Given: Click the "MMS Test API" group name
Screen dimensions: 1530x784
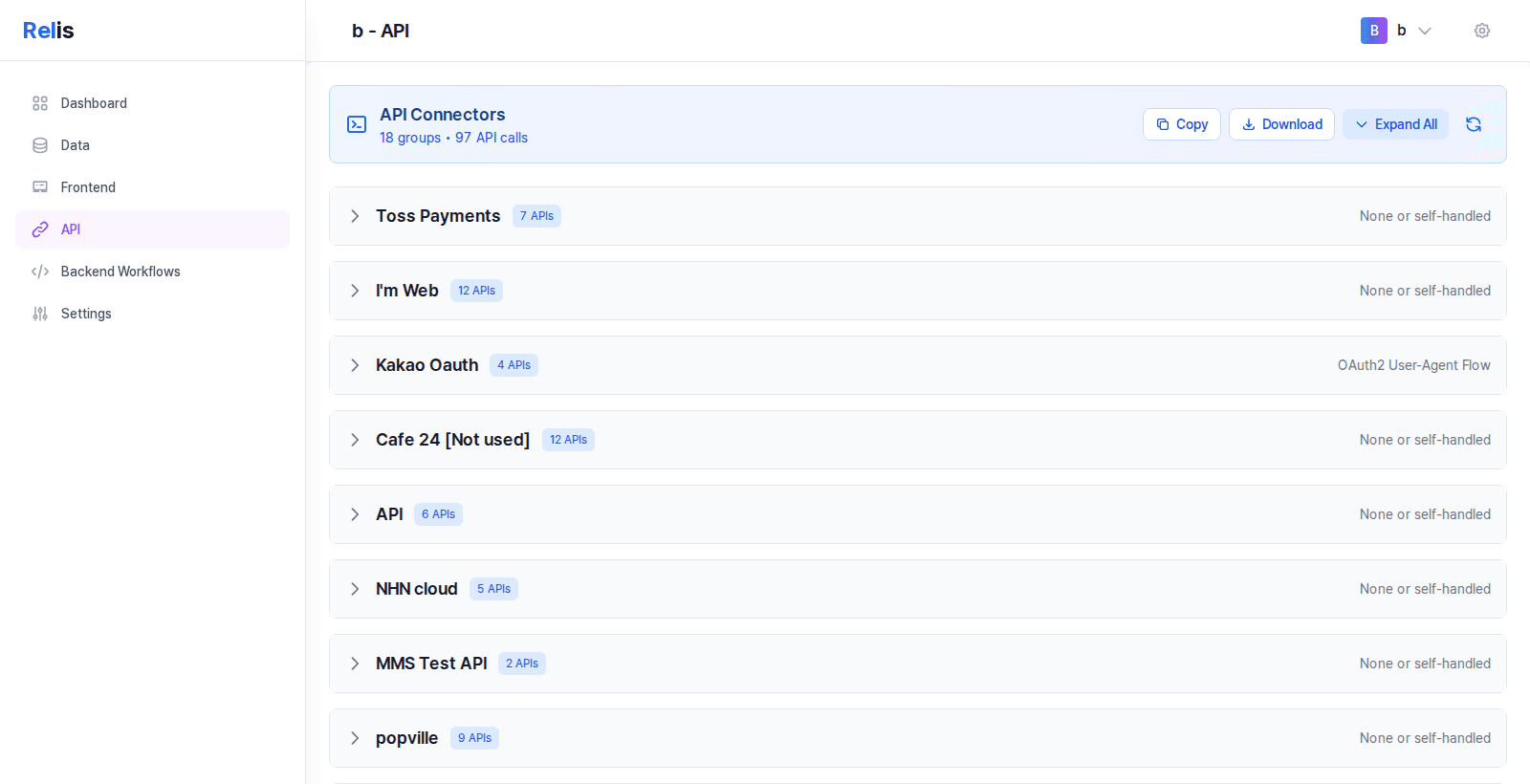Looking at the screenshot, I should tap(431, 664).
